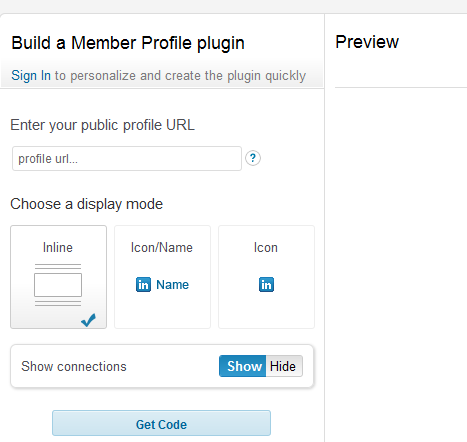Switch connections toggle to Hide
Screen dimensions: 467x442
pos(284,366)
